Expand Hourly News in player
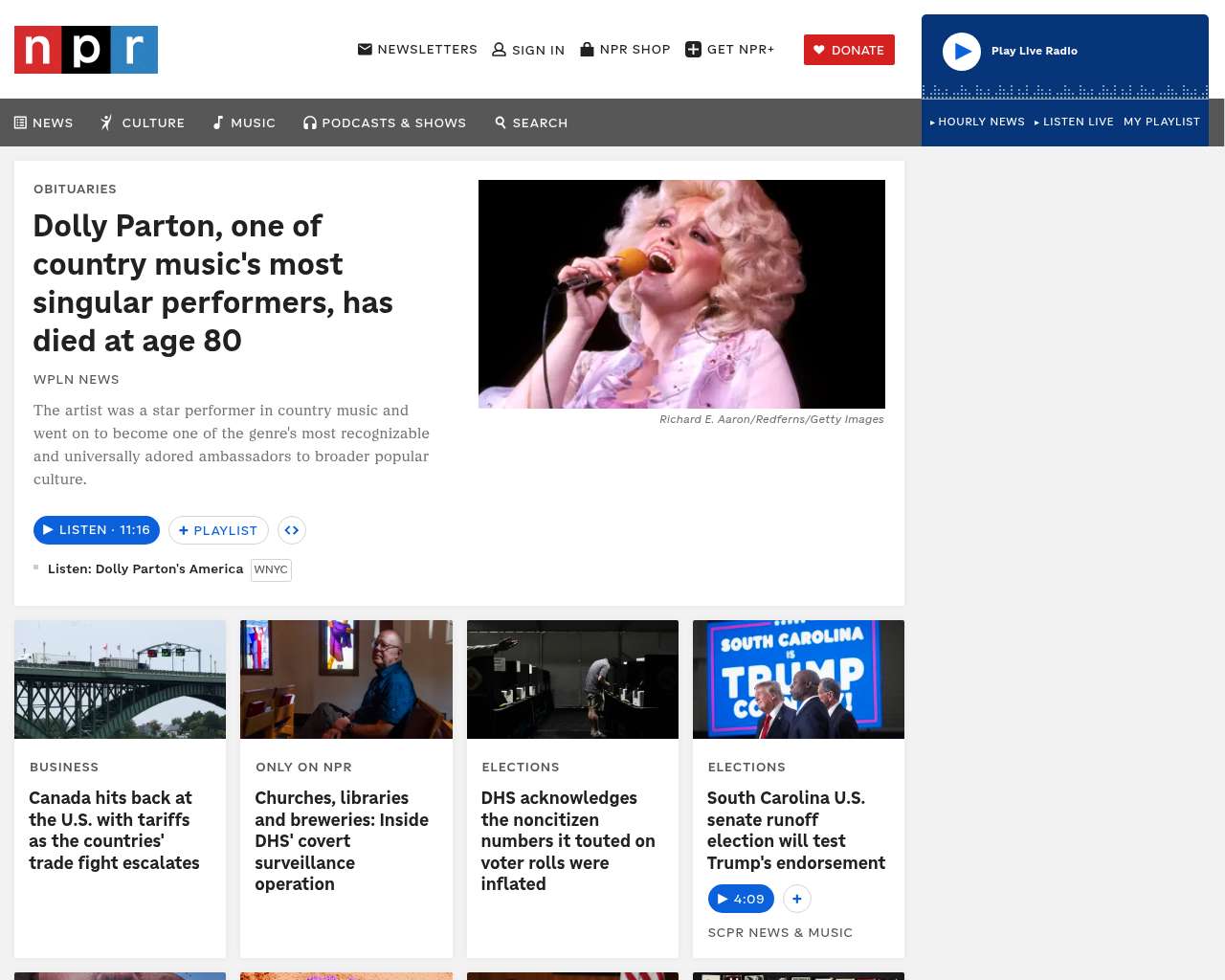The image size is (1225, 980). 977,122
